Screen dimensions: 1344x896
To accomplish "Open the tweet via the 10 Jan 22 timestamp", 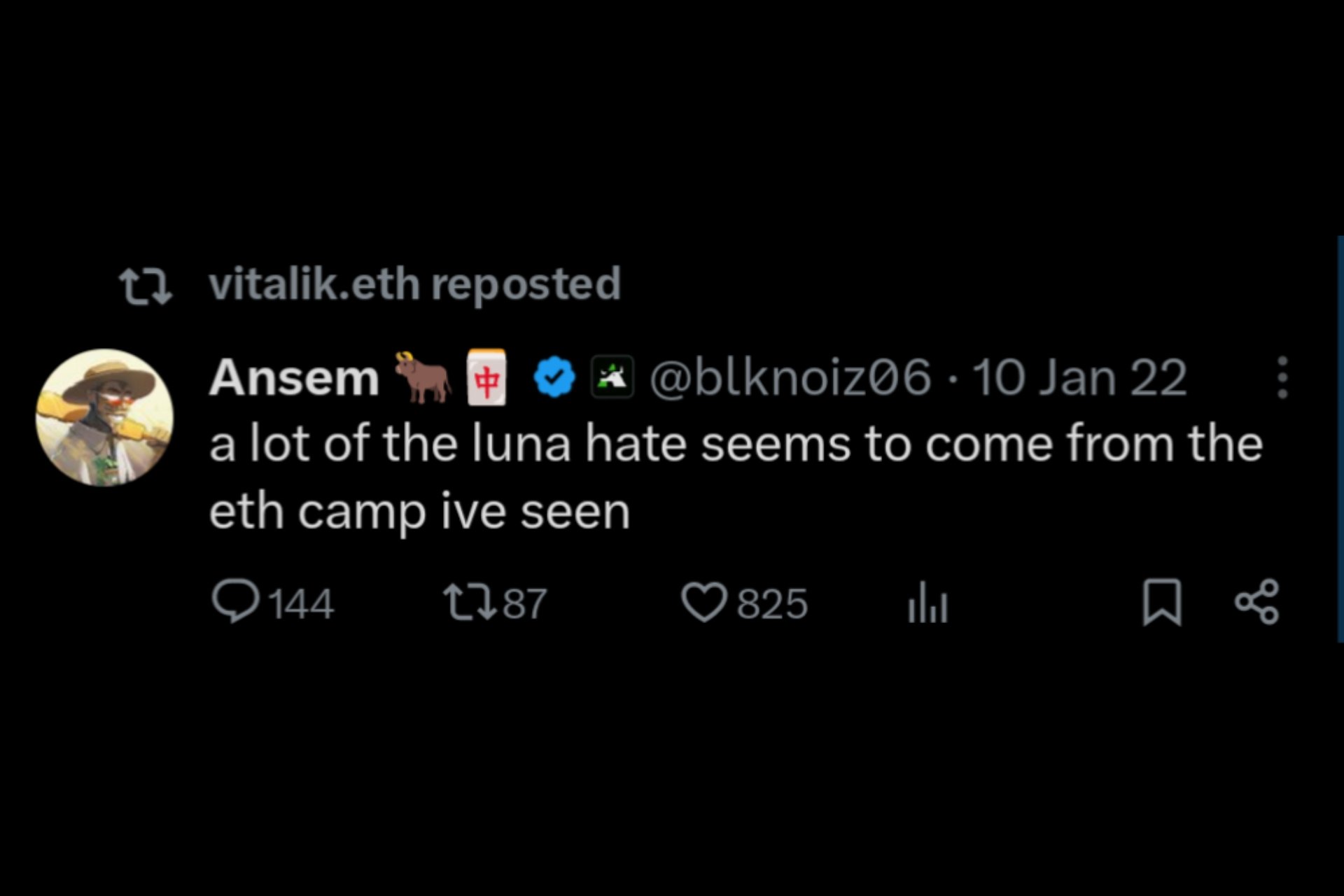I will (x=1079, y=378).
